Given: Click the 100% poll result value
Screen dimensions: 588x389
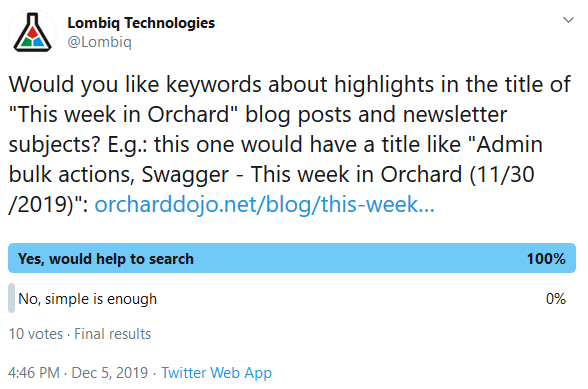Looking at the screenshot, I should 546,259.
